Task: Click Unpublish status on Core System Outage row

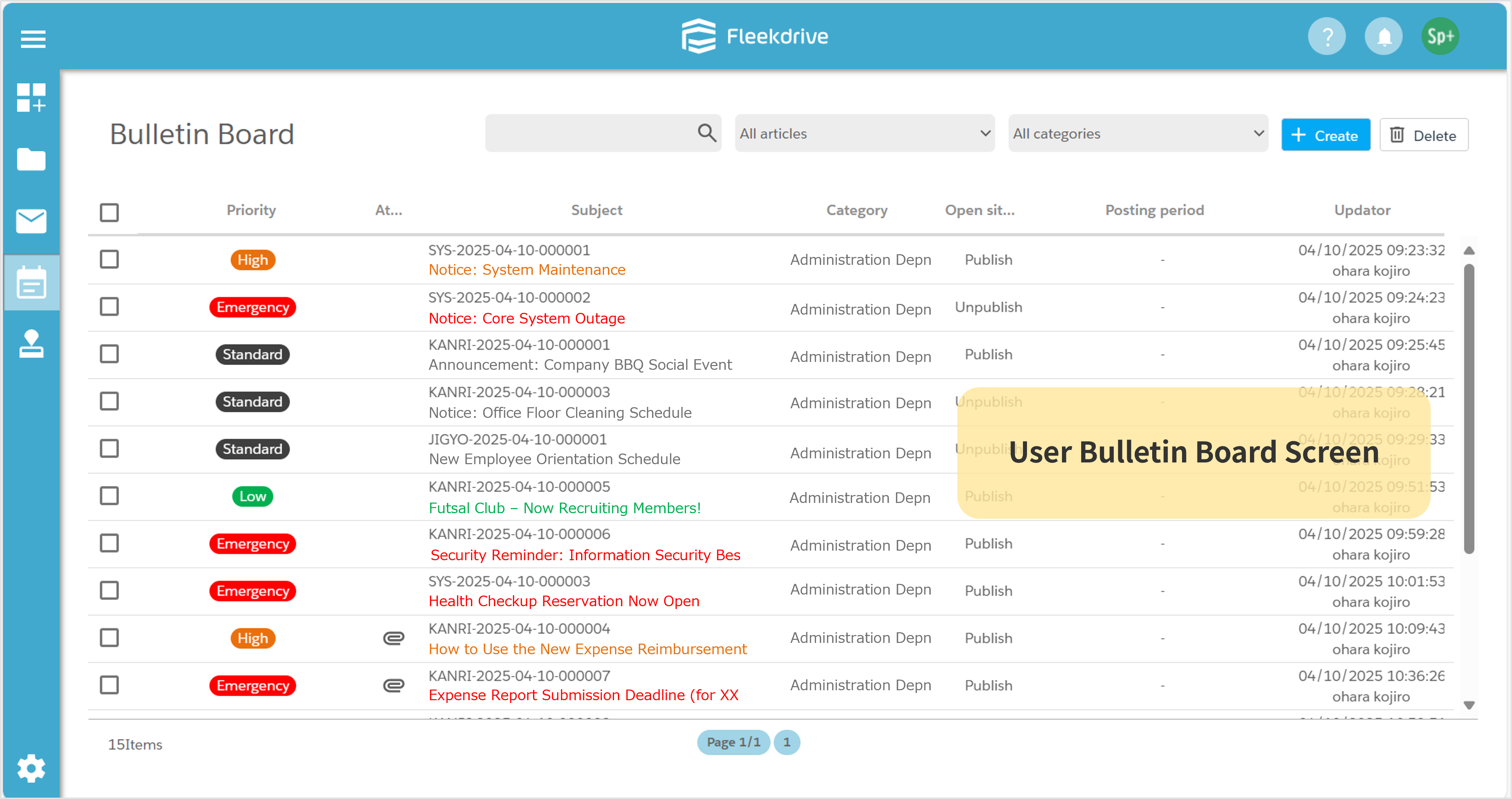Action: 989,308
